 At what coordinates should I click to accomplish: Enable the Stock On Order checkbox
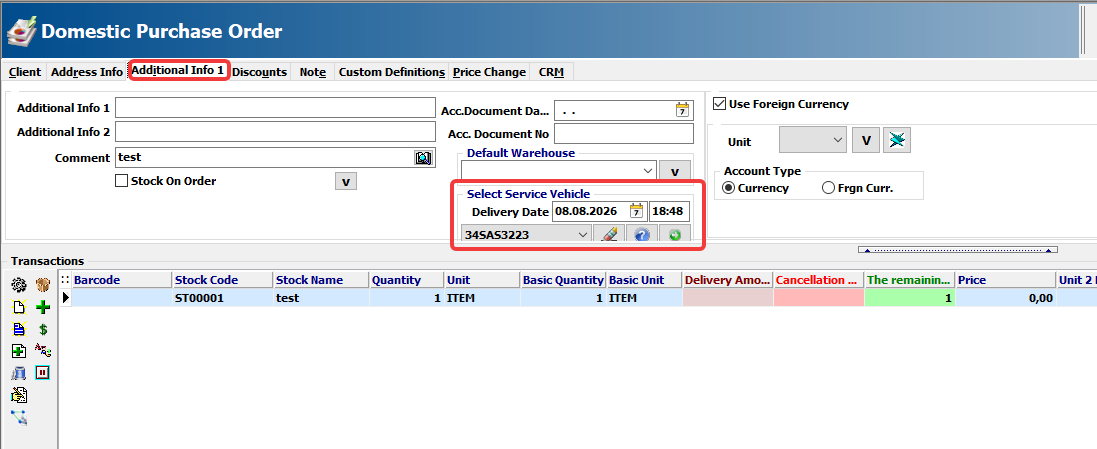[x=121, y=181]
